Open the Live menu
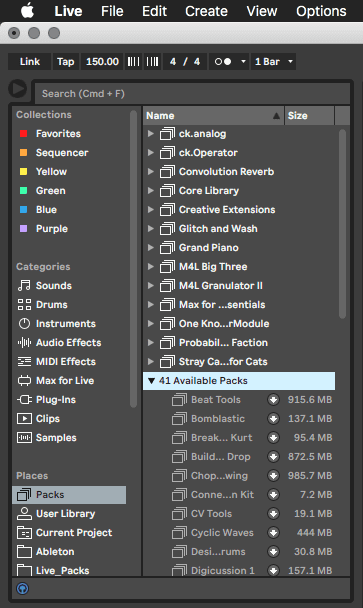 coord(68,11)
